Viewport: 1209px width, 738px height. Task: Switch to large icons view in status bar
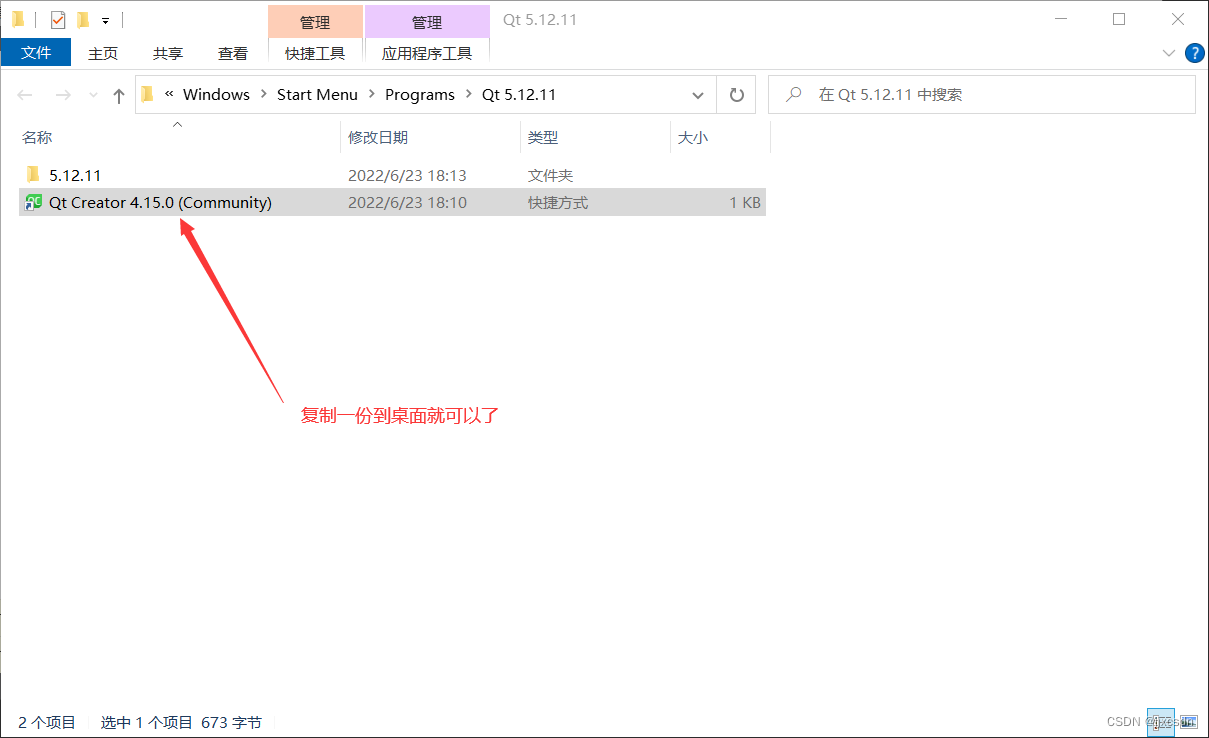(x=1189, y=721)
